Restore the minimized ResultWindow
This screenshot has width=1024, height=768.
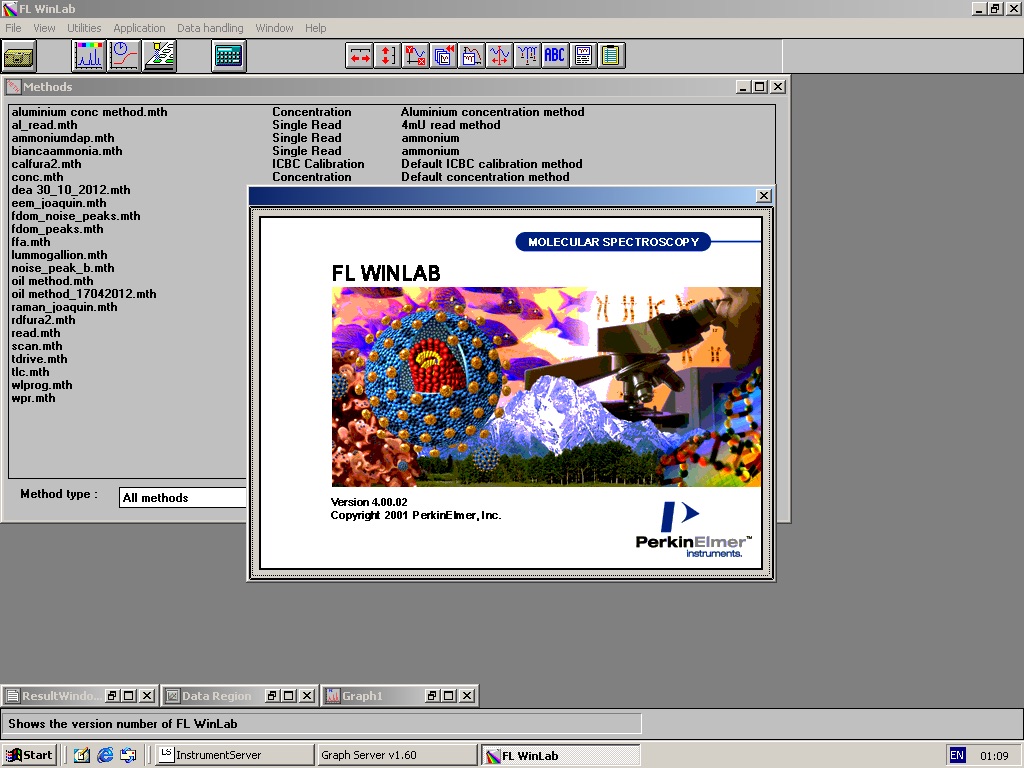(112, 696)
